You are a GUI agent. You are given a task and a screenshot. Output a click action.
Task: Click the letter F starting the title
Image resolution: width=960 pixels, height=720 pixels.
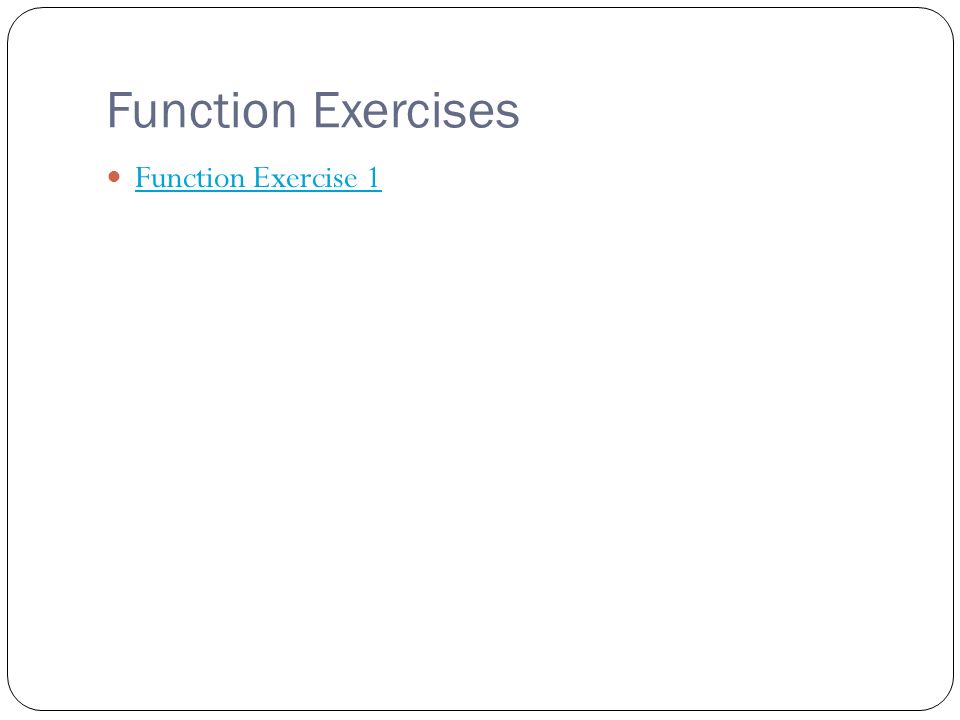pyautogui.click(x=118, y=110)
